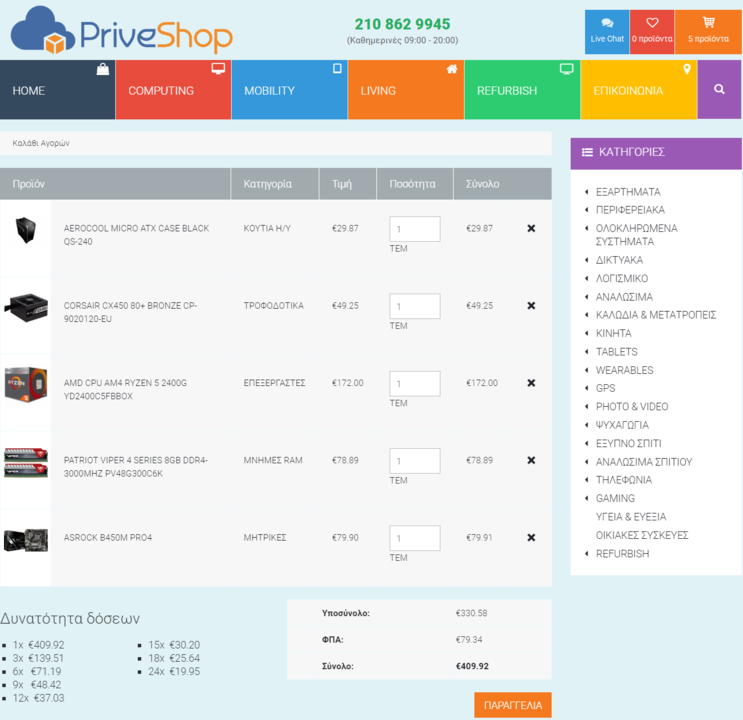The image size is (743, 720).
Task: Open the HOME menu tab
Action: click(x=57, y=90)
